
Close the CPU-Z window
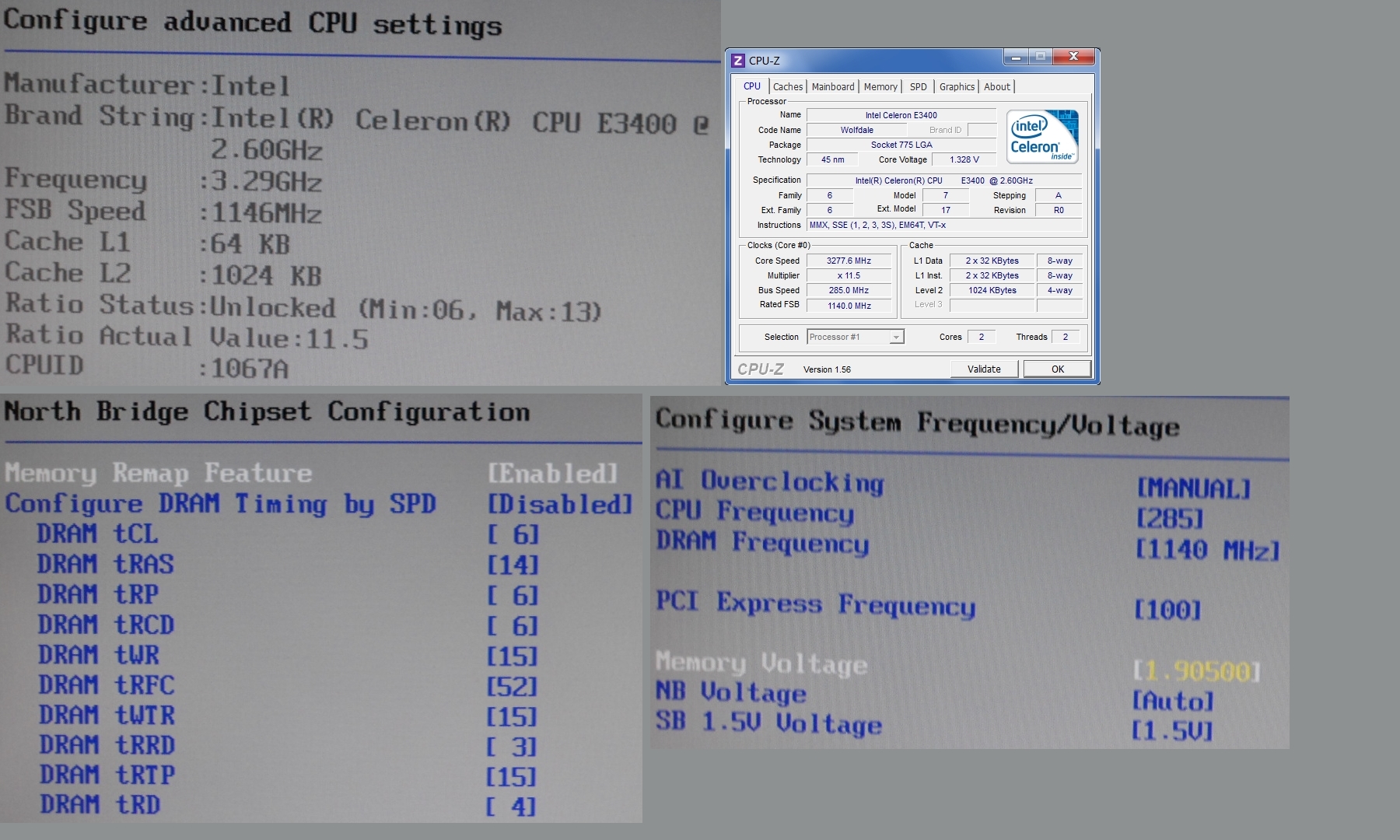(1073, 57)
